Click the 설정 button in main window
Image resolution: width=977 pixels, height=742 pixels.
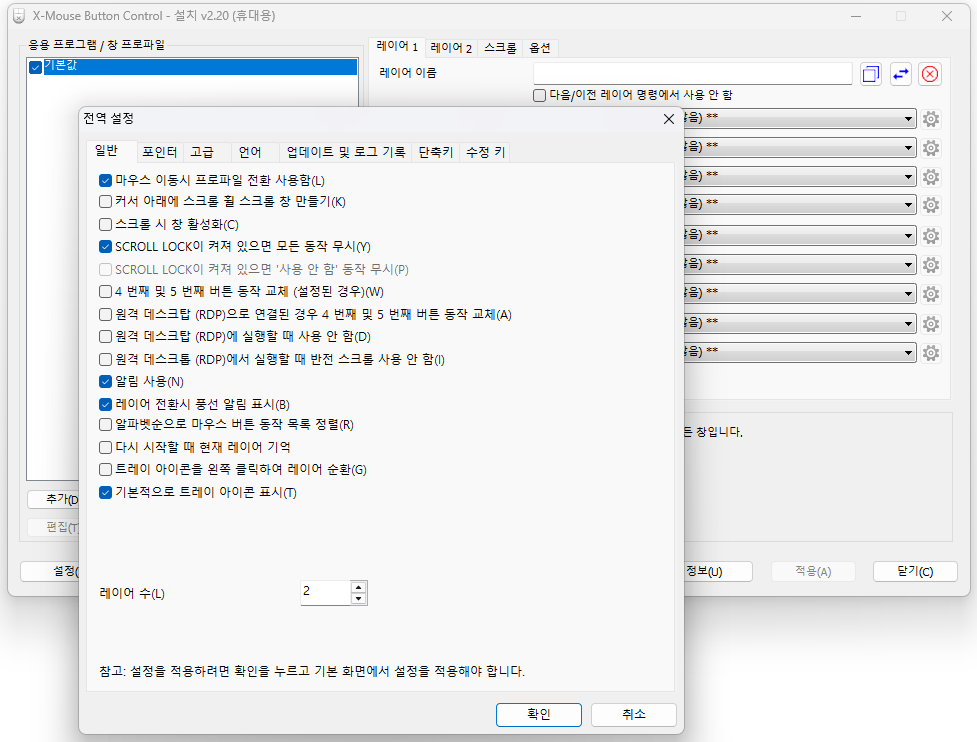[50, 571]
